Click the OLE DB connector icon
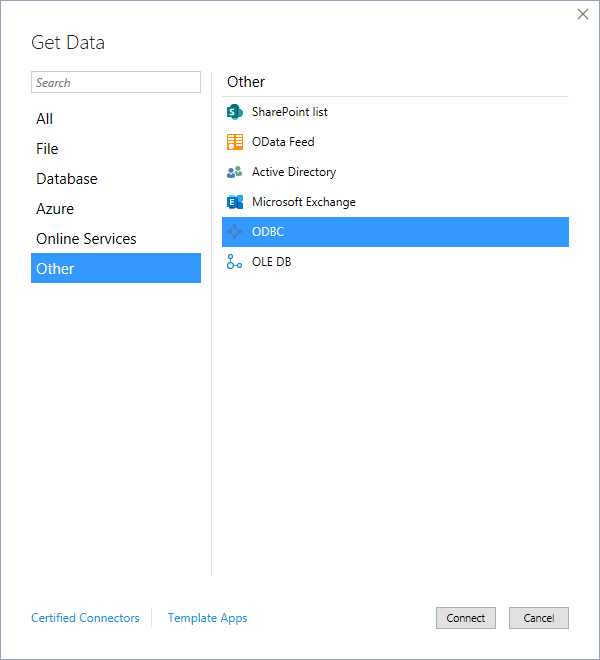600x660 pixels. click(235, 262)
